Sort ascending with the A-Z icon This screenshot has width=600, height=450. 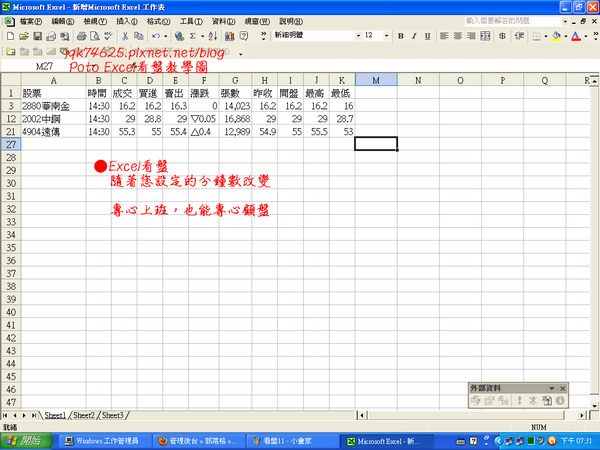[x=213, y=36]
